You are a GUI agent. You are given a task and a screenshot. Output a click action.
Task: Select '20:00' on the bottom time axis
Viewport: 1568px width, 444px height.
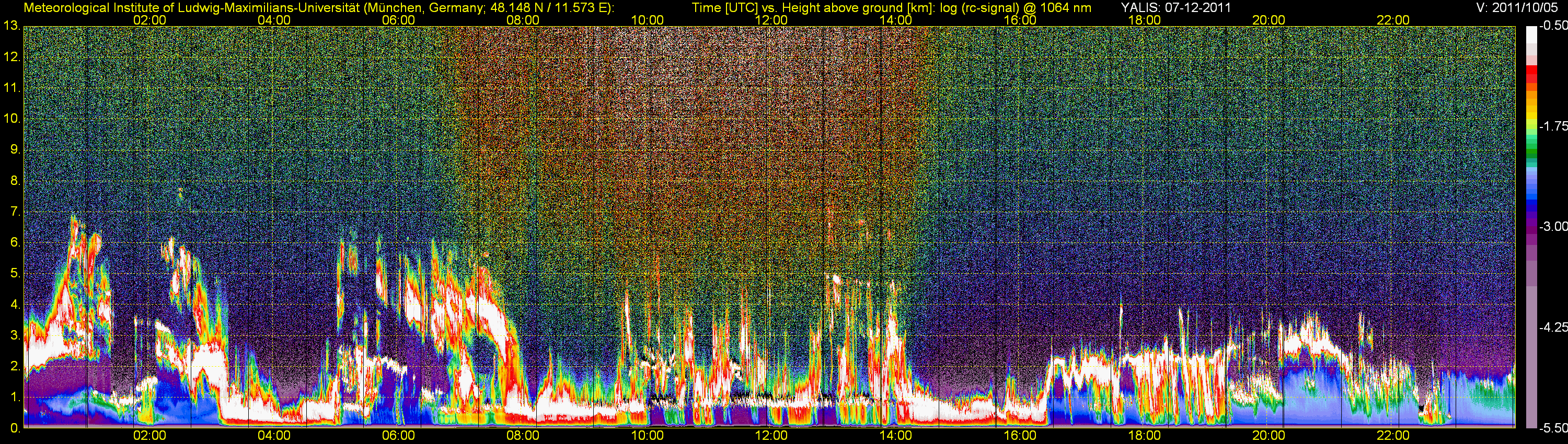1269,436
